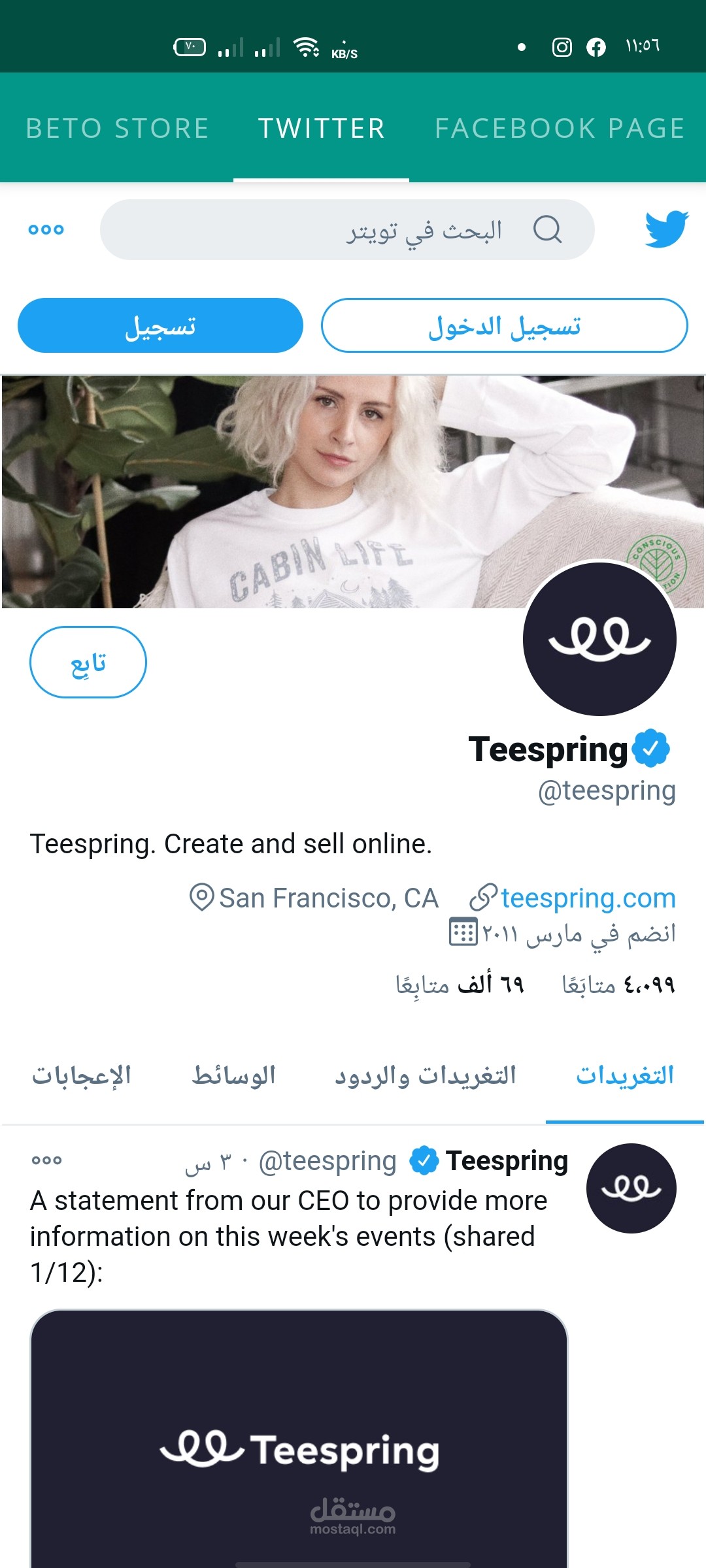
Task: Click the verified badge next to Teespring name
Action: [650, 749]
